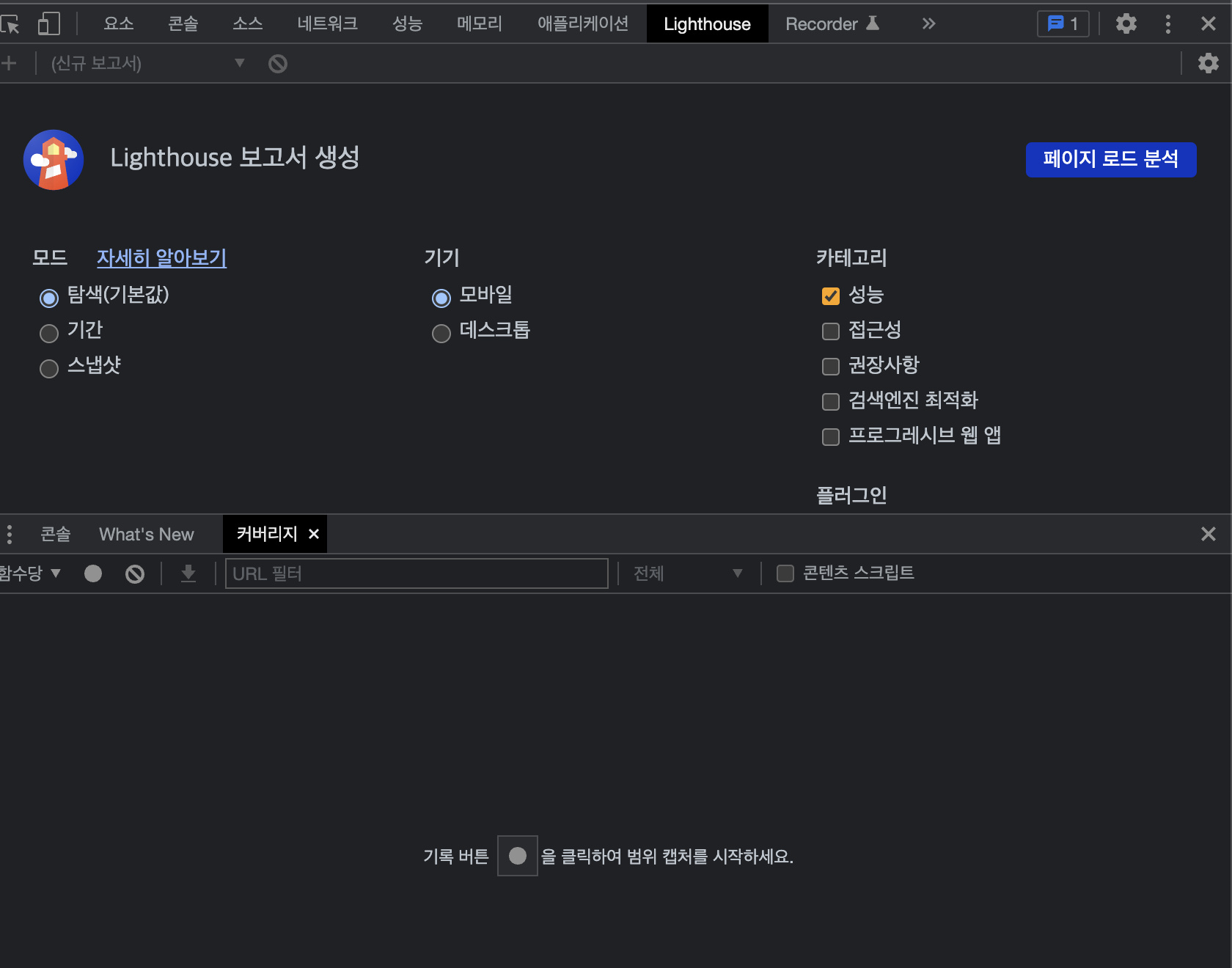Toggle the 콘텐츠 스크립트 checkbox
Image resolution: width=1232 pixels, height=968 pixels.
pos(785,573)
